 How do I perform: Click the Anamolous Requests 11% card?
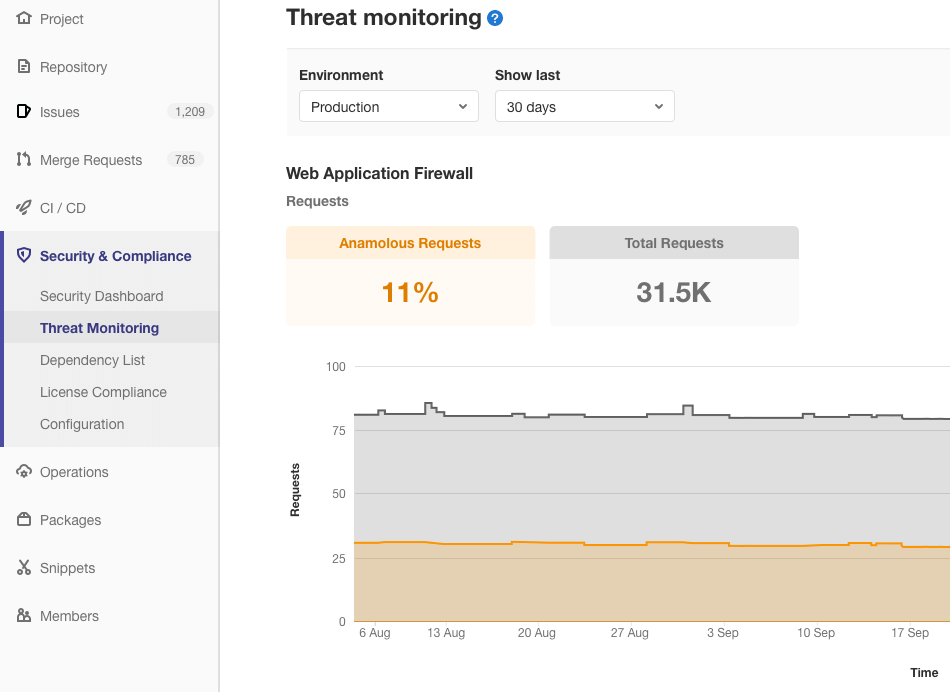click(x=410, y=276)
